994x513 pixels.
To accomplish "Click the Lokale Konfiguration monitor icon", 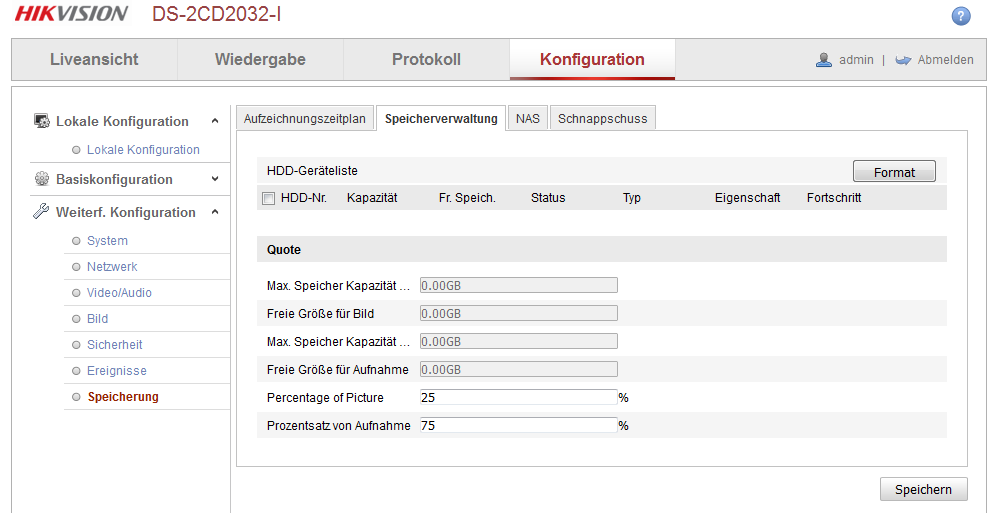I will pos(42,121).
